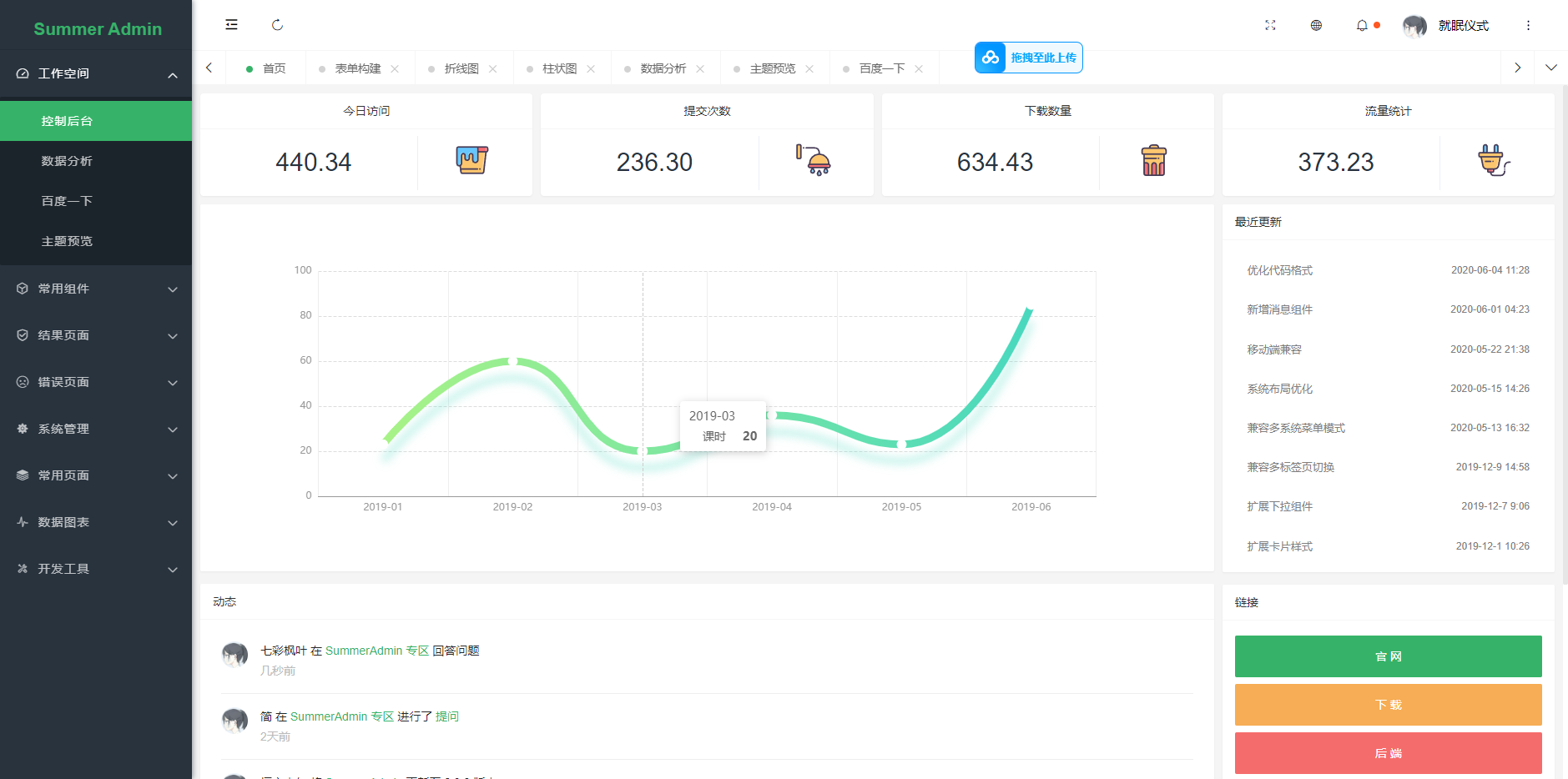This screenshot has height=779, width=1568.
Task: Open the SummerAdmin 专区 link
Action: coord(376,651)
